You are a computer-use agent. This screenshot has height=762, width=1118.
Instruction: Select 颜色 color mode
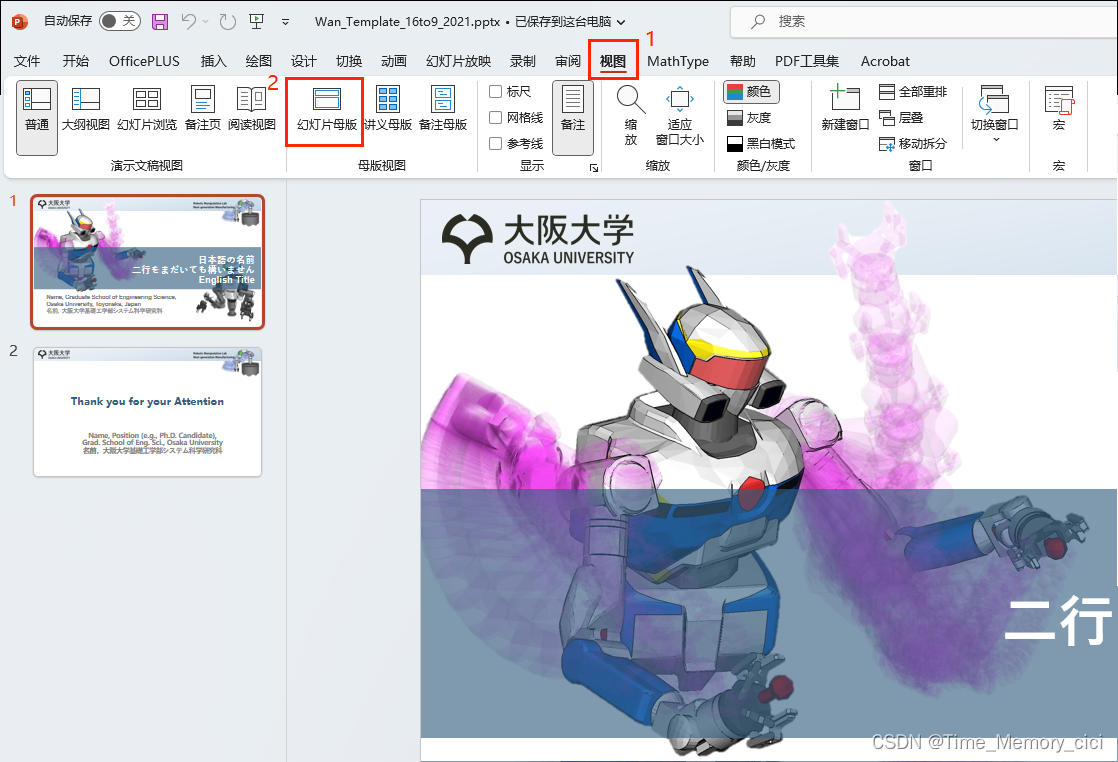[x=751, y=92]
